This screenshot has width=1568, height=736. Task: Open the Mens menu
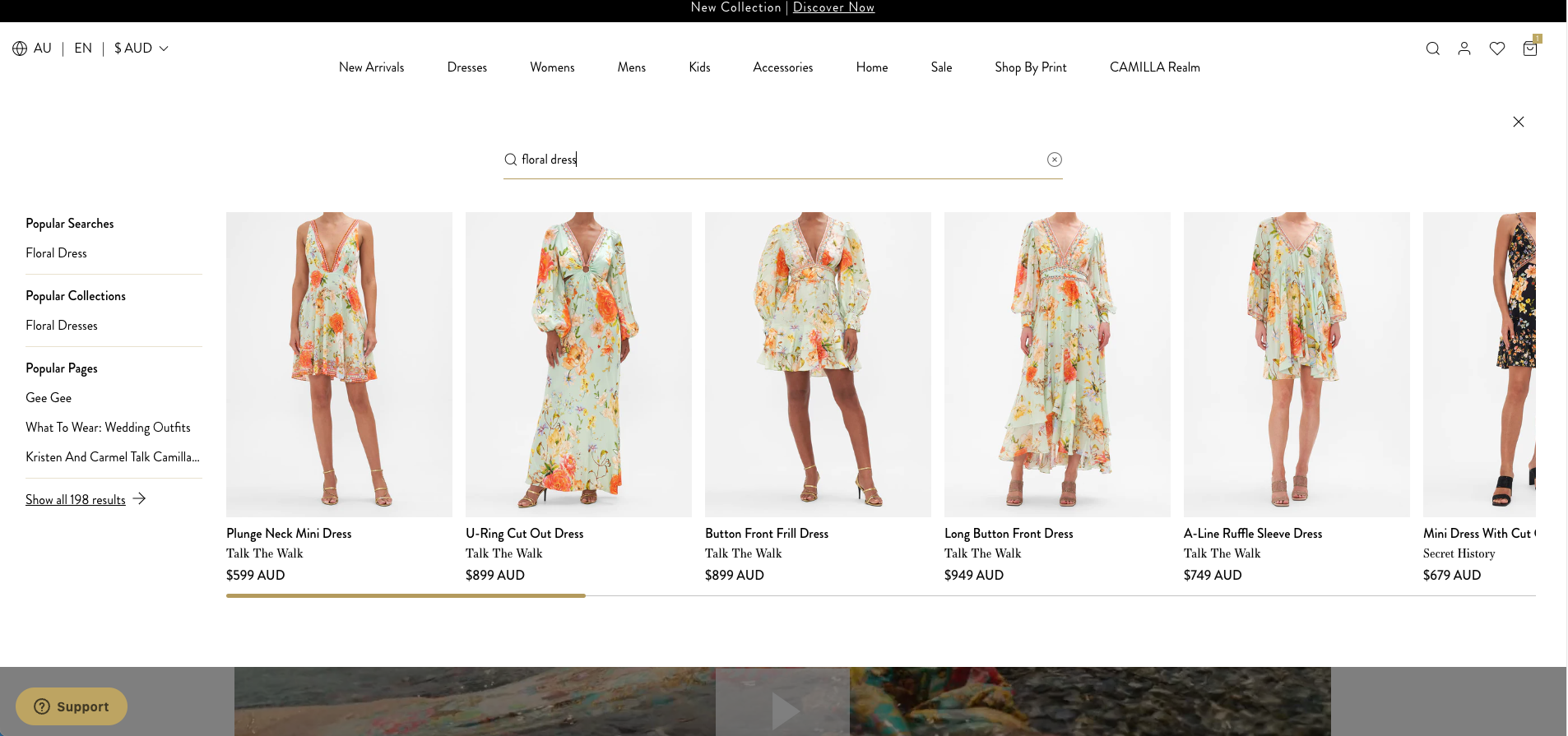click(x=632, y=67)
